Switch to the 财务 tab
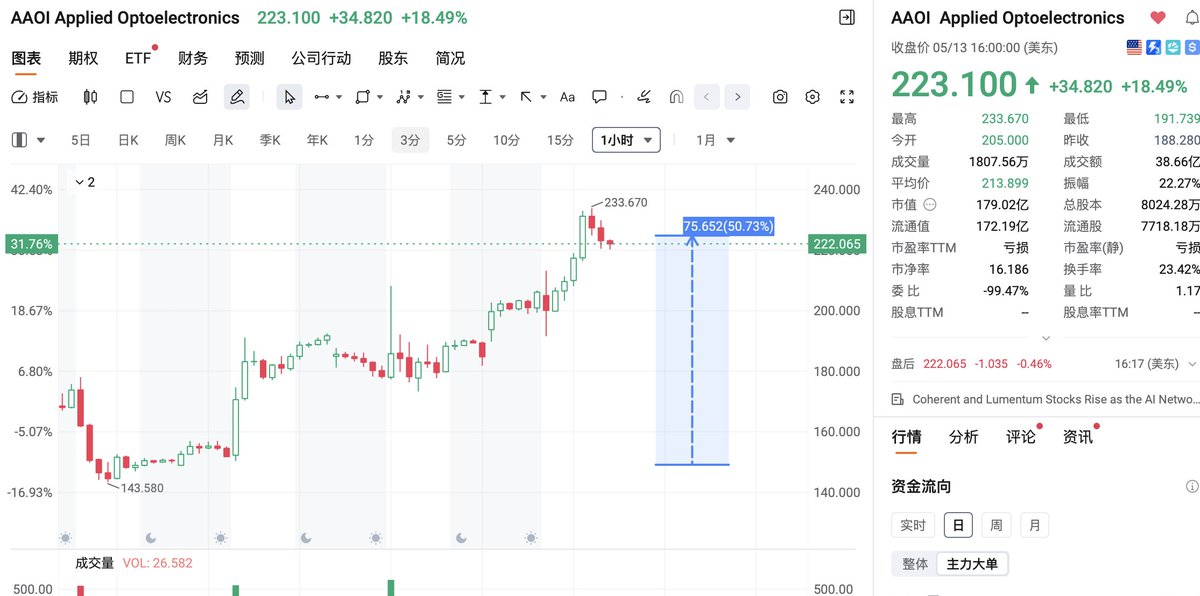 point(193,58)
